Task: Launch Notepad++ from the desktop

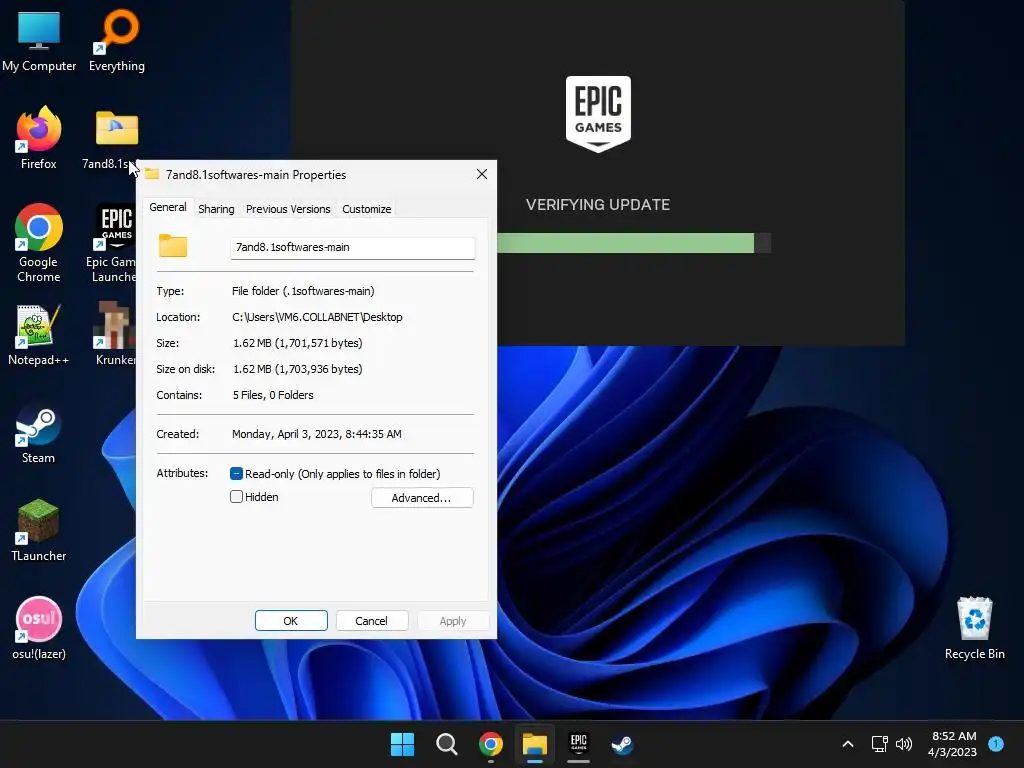Action: (x=39, y=334)
